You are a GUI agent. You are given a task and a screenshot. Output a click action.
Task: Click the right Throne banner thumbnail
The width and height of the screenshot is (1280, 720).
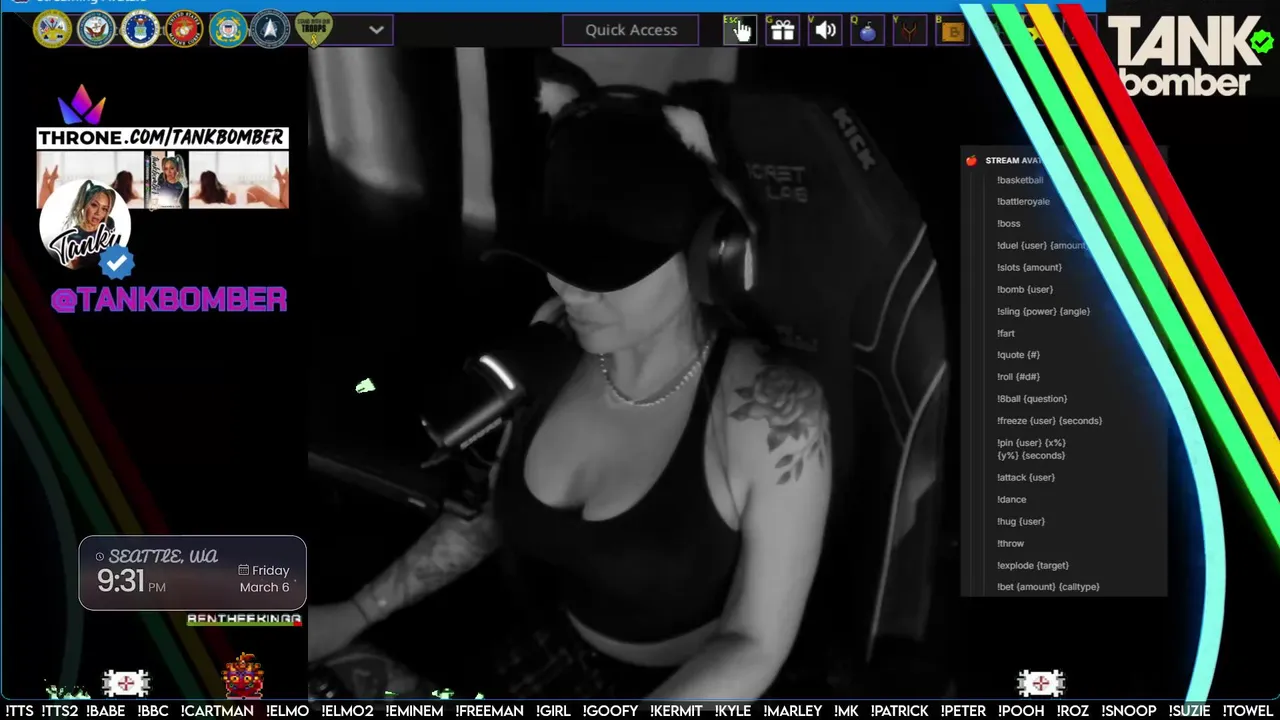238,178
